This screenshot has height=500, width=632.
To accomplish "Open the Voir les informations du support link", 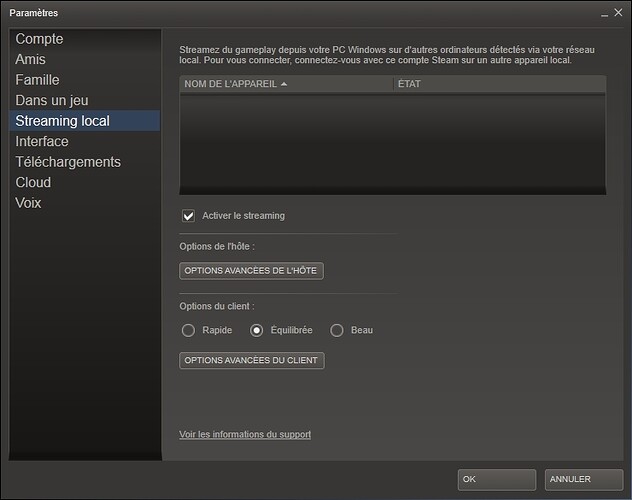I will point(245,435).
